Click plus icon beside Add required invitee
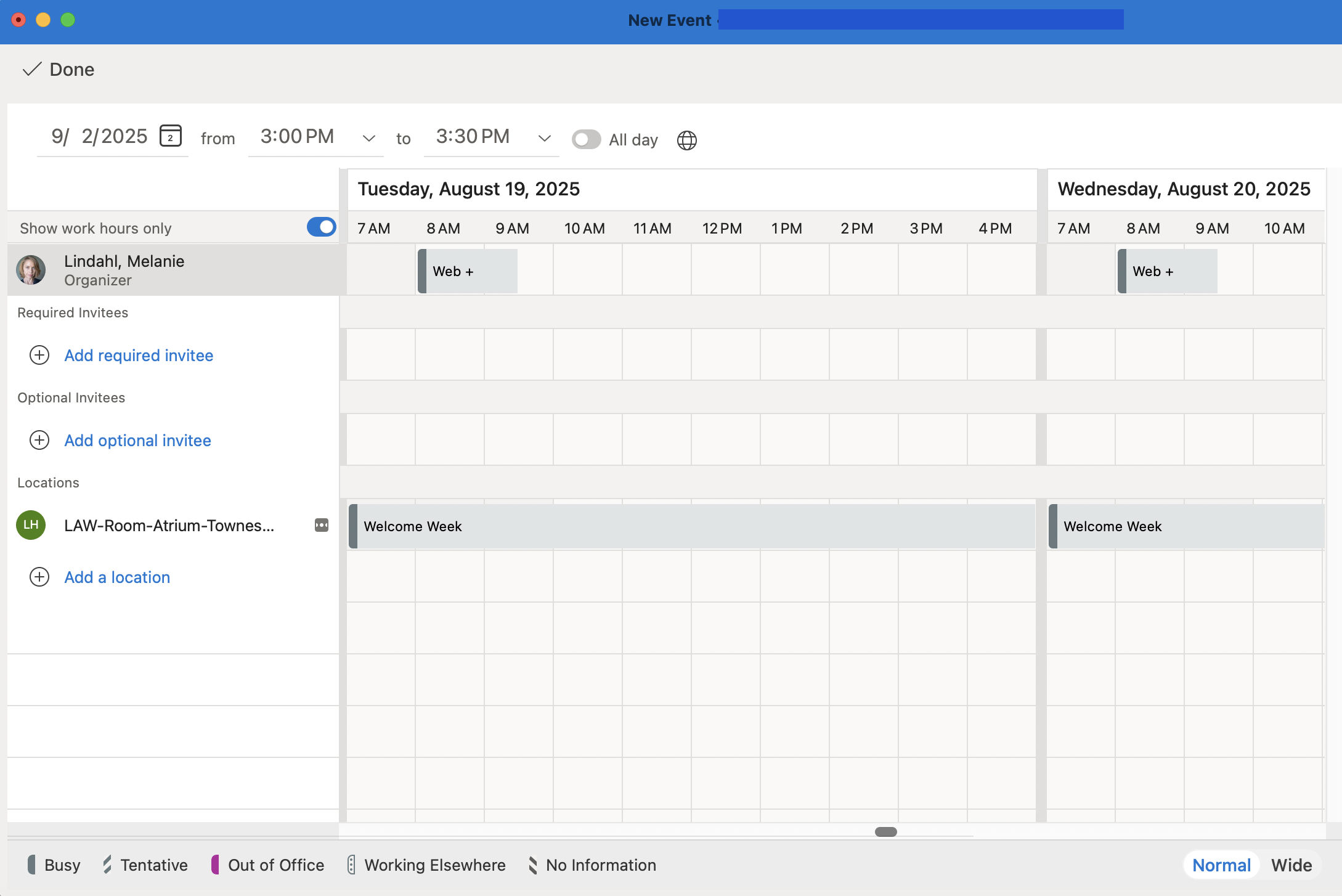1342x896 pixels. coord(39,356)
